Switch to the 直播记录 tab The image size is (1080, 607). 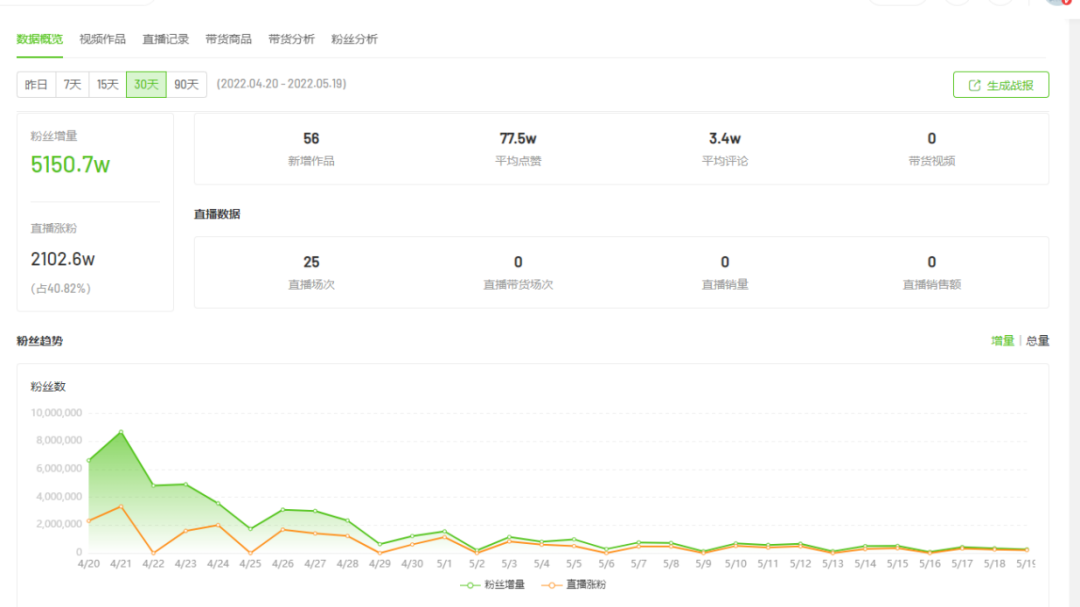click(165, 39)
